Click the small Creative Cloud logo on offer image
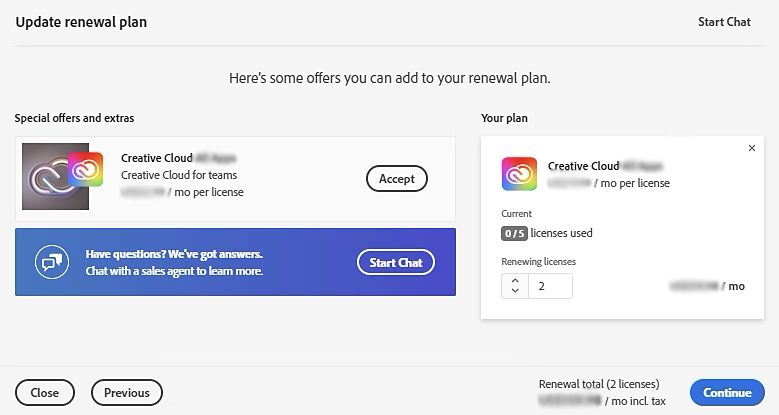This screenshot has width=779, height=415. tap(85, 169)
